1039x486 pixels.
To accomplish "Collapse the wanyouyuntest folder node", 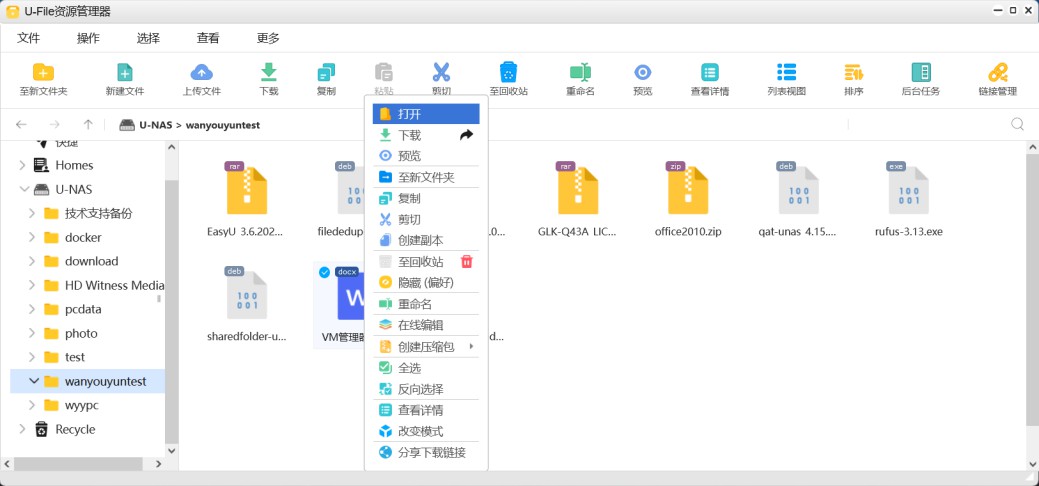I will coord(34,381).
